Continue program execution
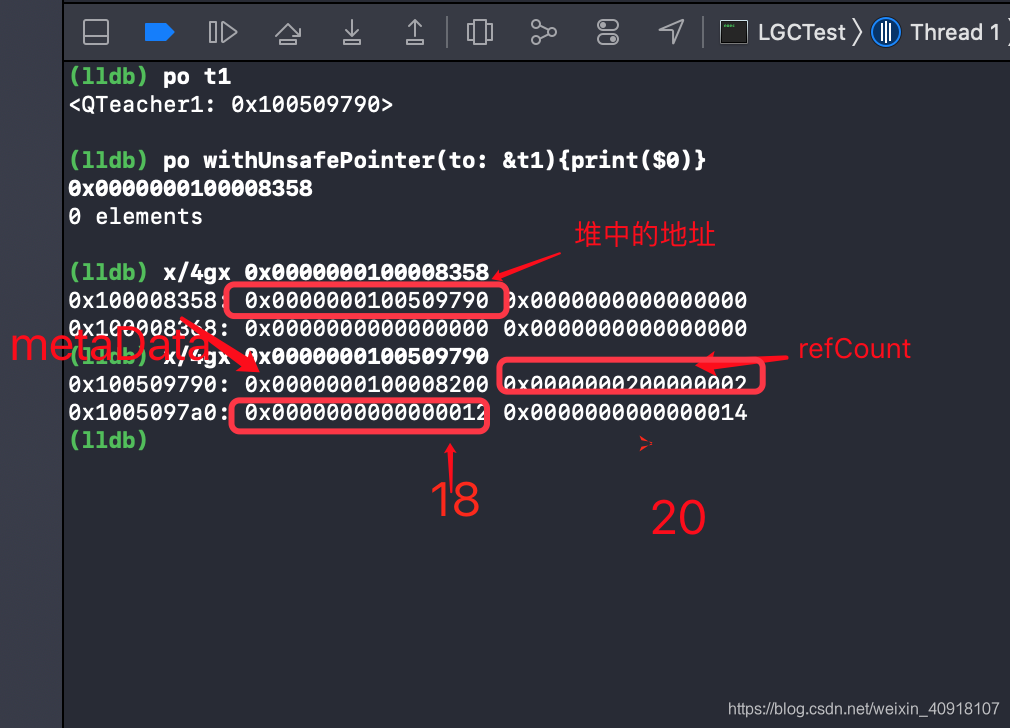 click(x=223, y=32)
